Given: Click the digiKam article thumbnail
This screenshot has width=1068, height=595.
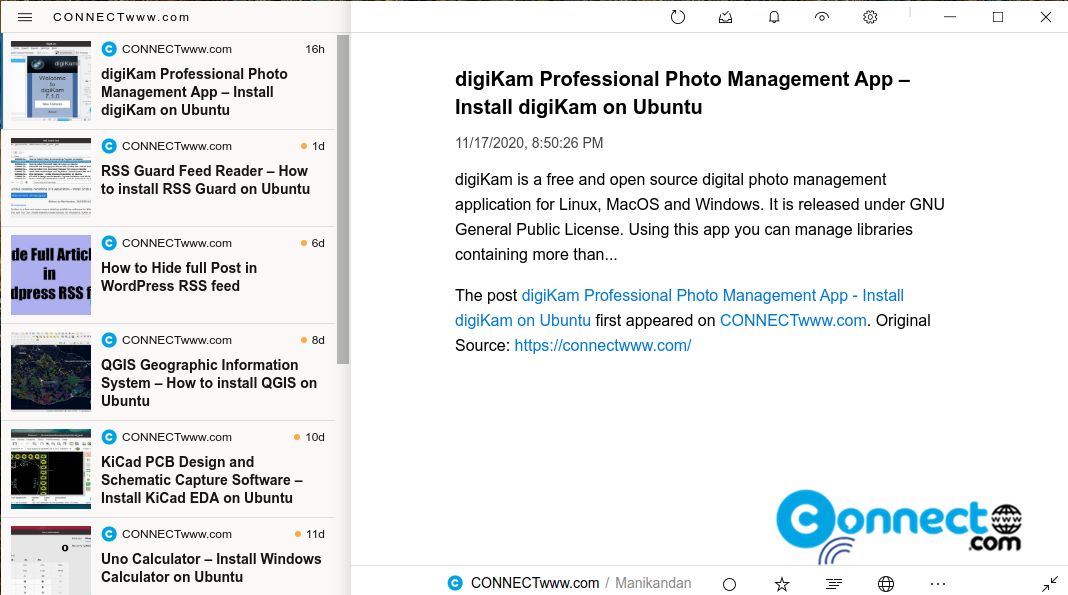Looking at the screenshot, I should point(51,81).
